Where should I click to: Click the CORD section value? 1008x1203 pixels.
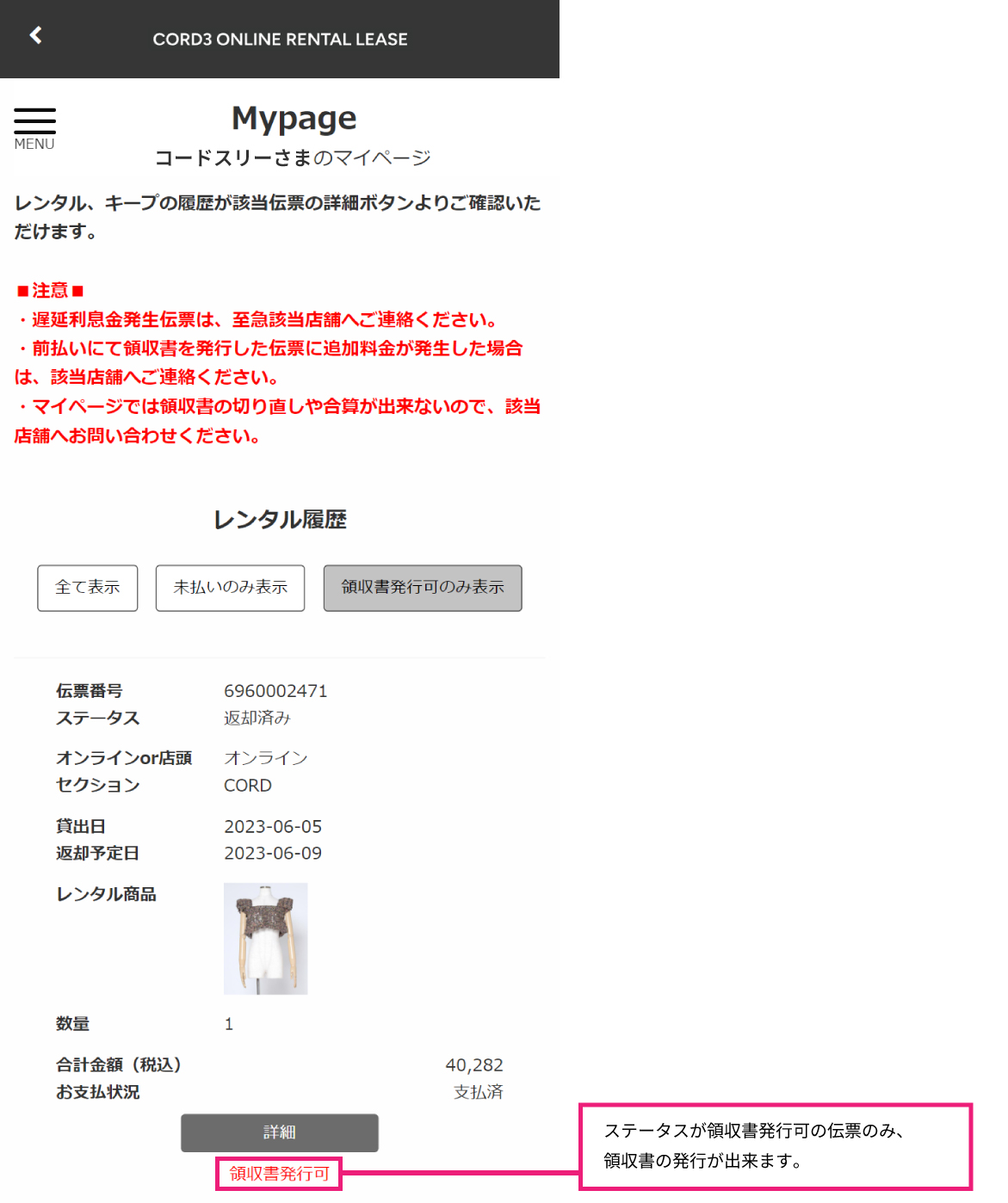(248, 786)
